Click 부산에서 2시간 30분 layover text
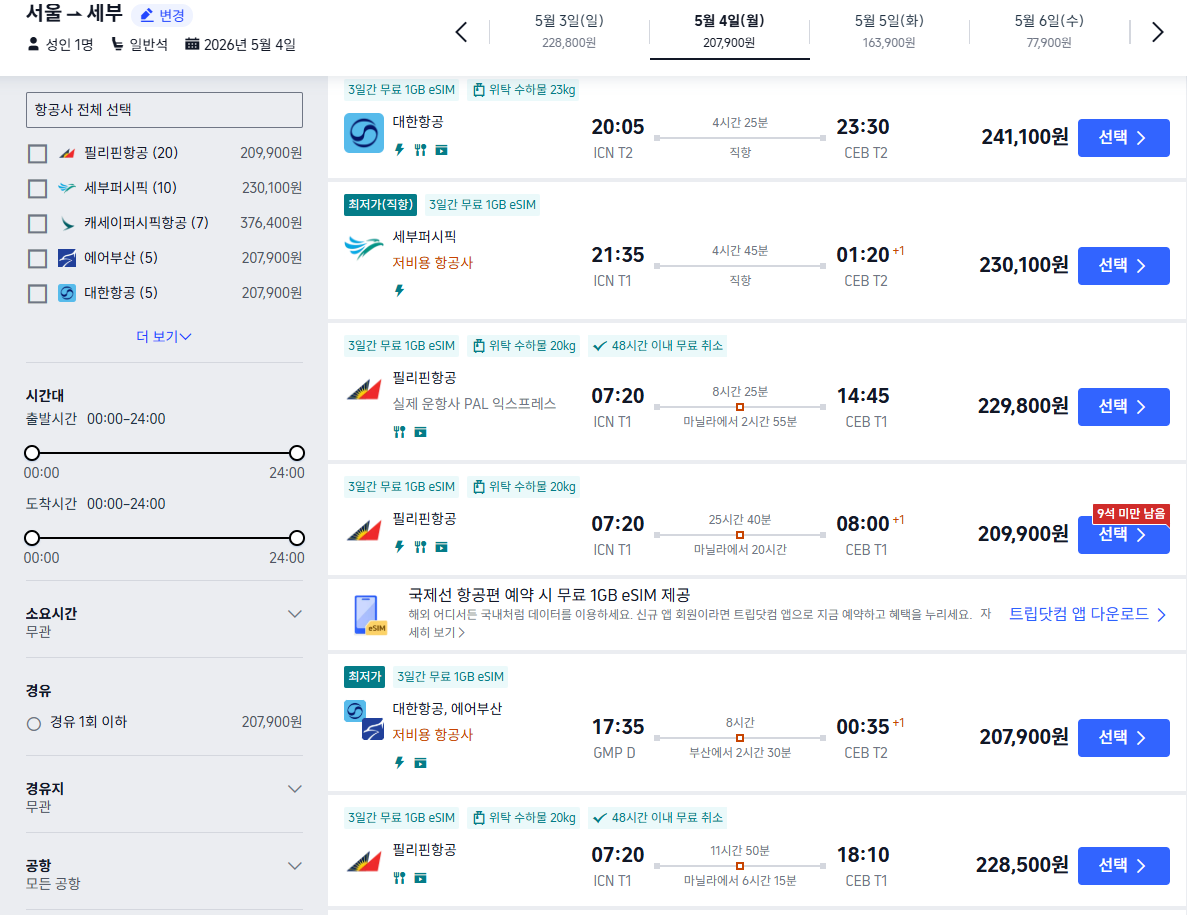Viewport: 1187px width, 915px height. pyautogui.click(x=740, y=753)
